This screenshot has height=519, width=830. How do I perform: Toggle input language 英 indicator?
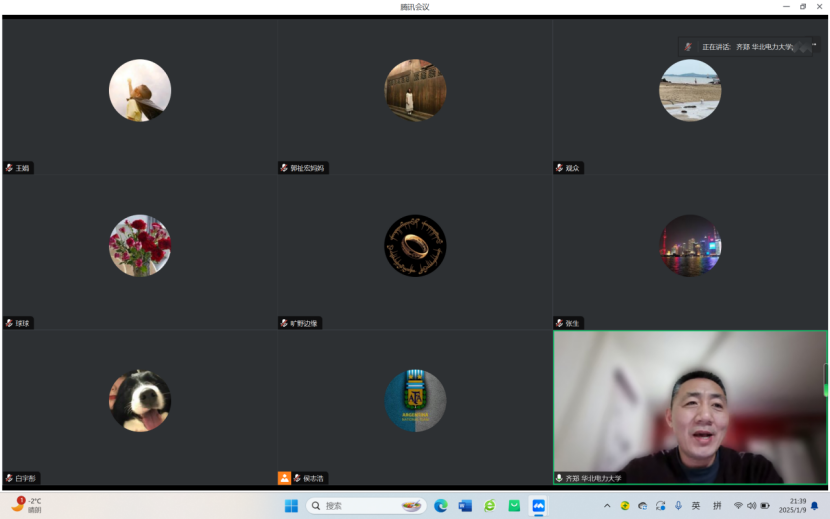tap(696, 506)
